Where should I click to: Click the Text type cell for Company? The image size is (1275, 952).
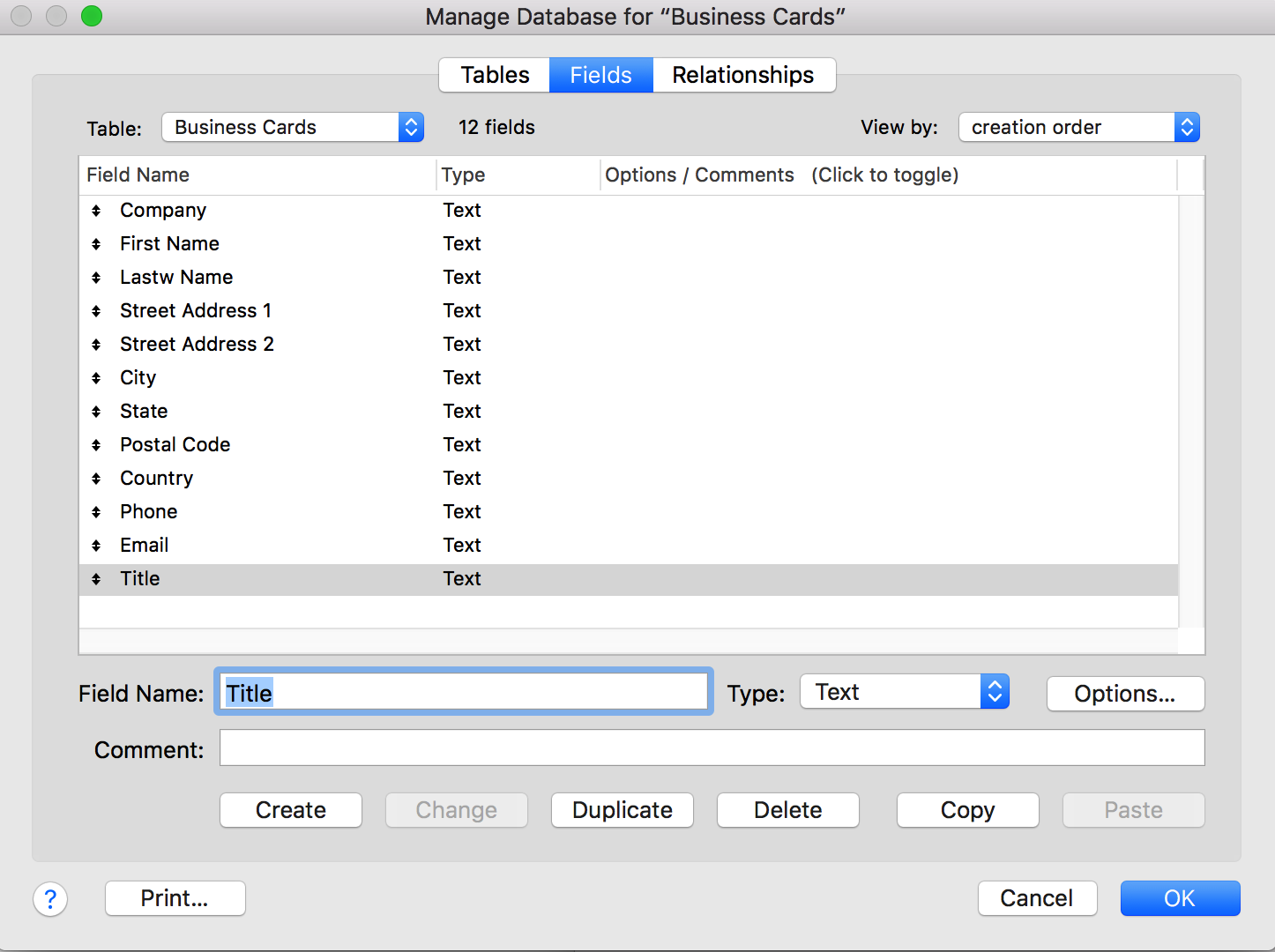[462, 211]
